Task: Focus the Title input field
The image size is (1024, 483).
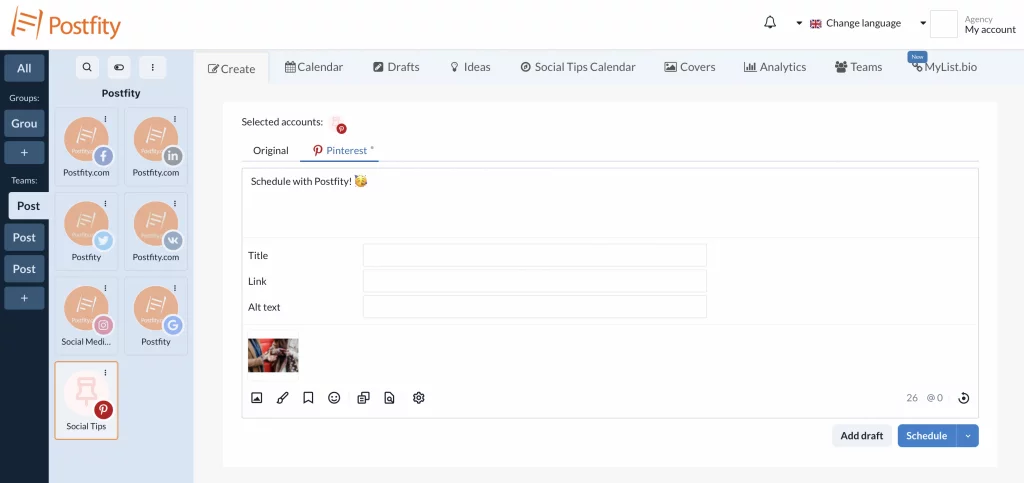Action: (x=535, y=255)
